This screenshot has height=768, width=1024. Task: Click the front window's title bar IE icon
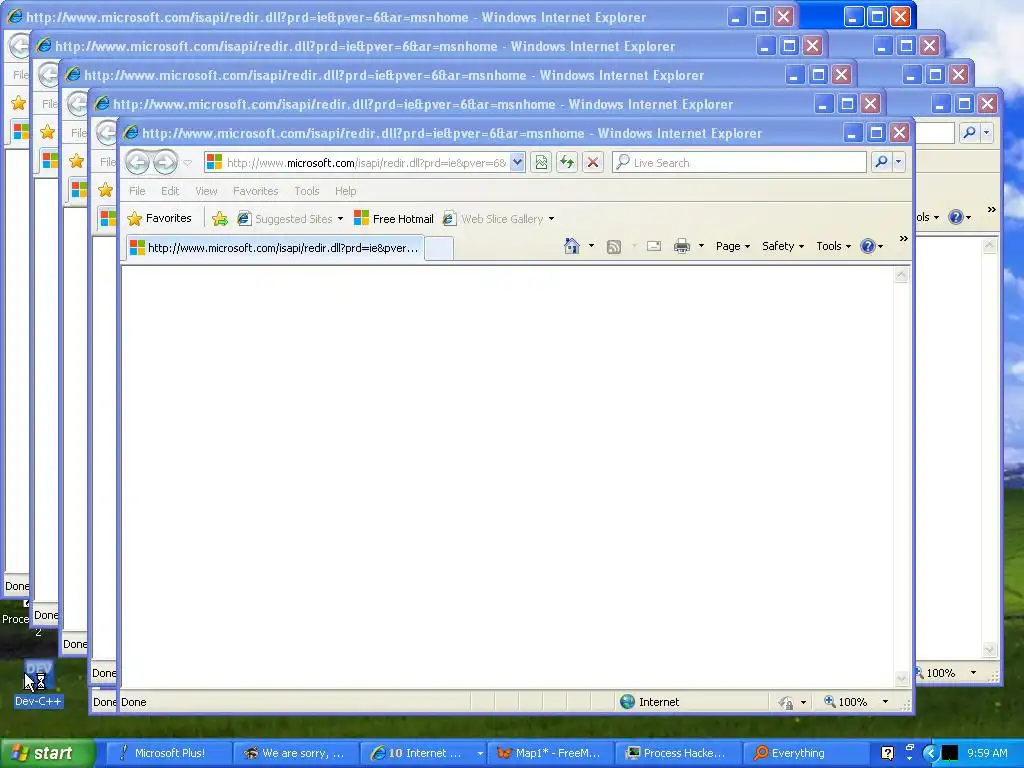point(131,133)
